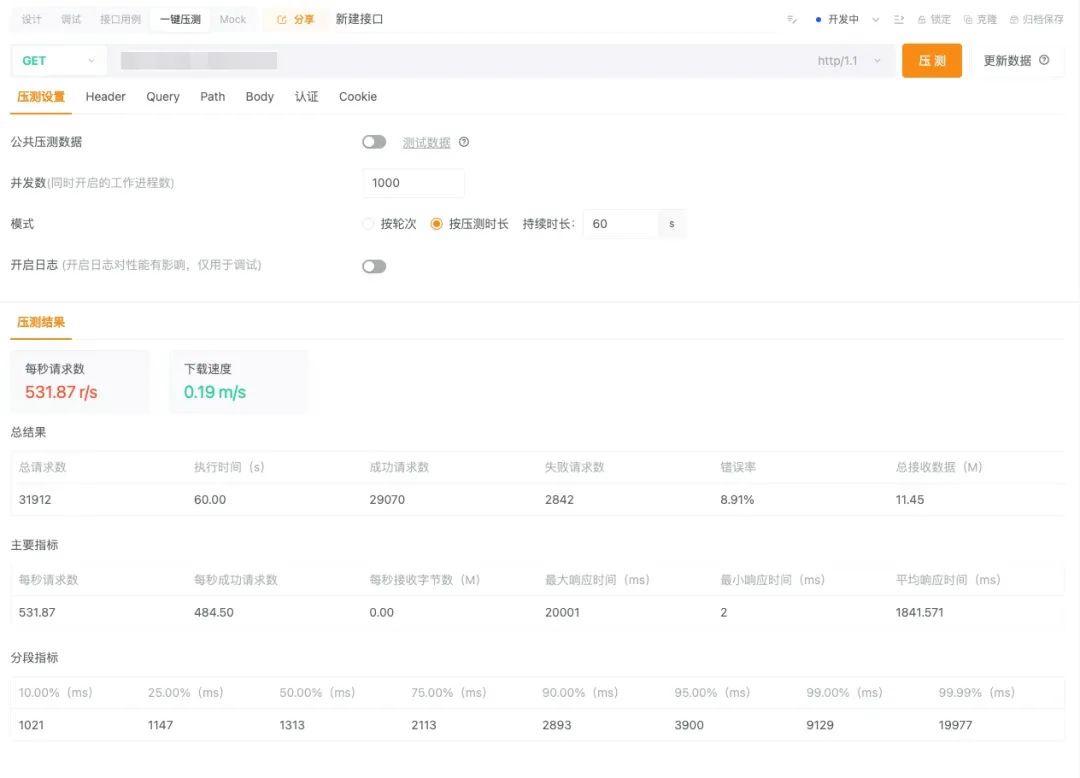Viewport: 1080px width, 778px height.
Task: Click the edit description icon near 开发中
Action: pyautogui.click(x=791, y=19)
